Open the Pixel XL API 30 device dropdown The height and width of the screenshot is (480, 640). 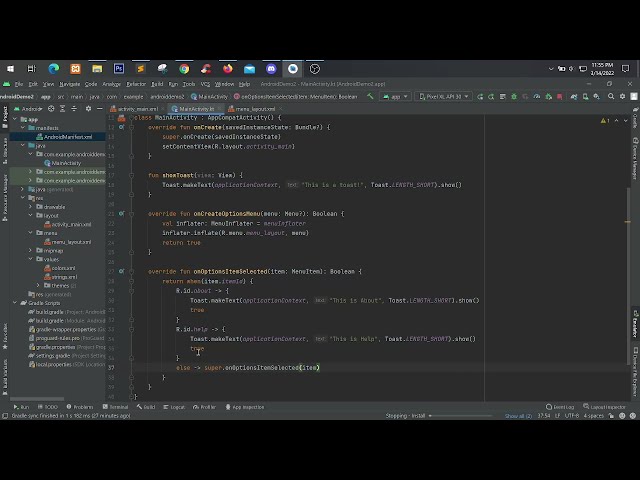(443, 97)
